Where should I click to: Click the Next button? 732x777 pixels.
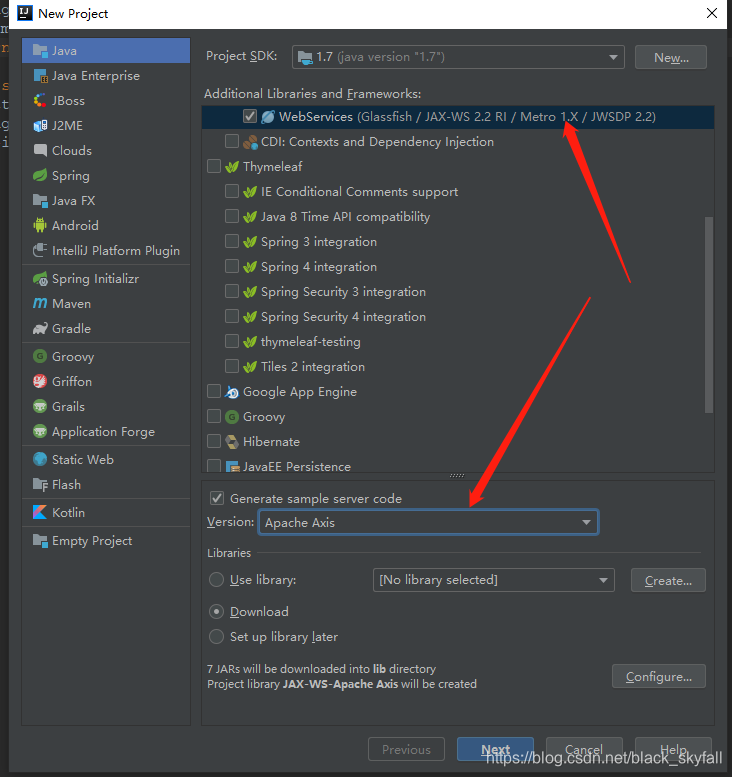tap(495, 749)
